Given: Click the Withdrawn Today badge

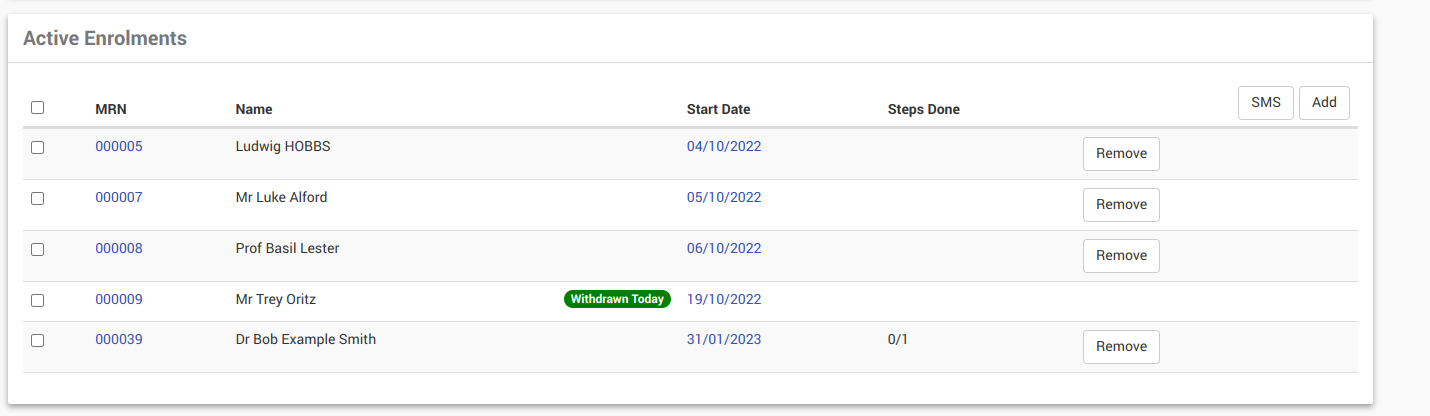Looking at the screenshot, I should pyautogui.click(x=617, y=299).
